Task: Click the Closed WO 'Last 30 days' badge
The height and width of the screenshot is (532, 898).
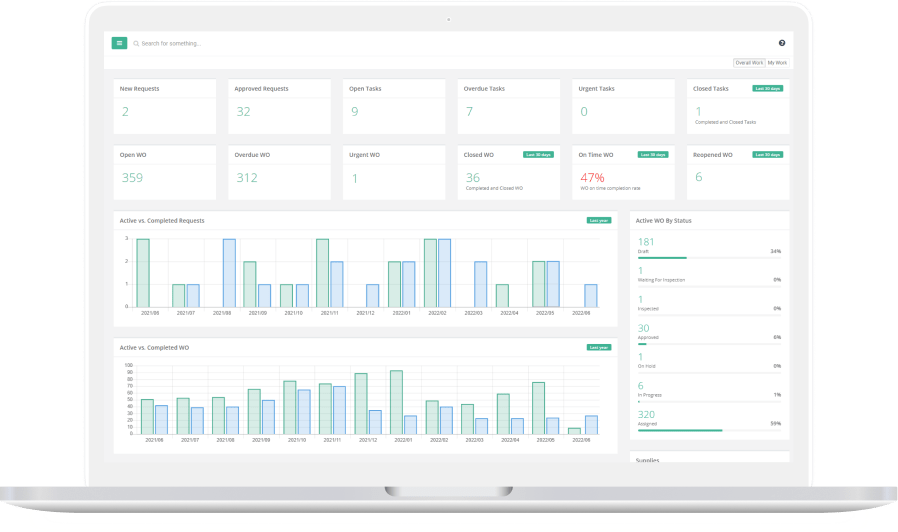Action: (538, 155)
